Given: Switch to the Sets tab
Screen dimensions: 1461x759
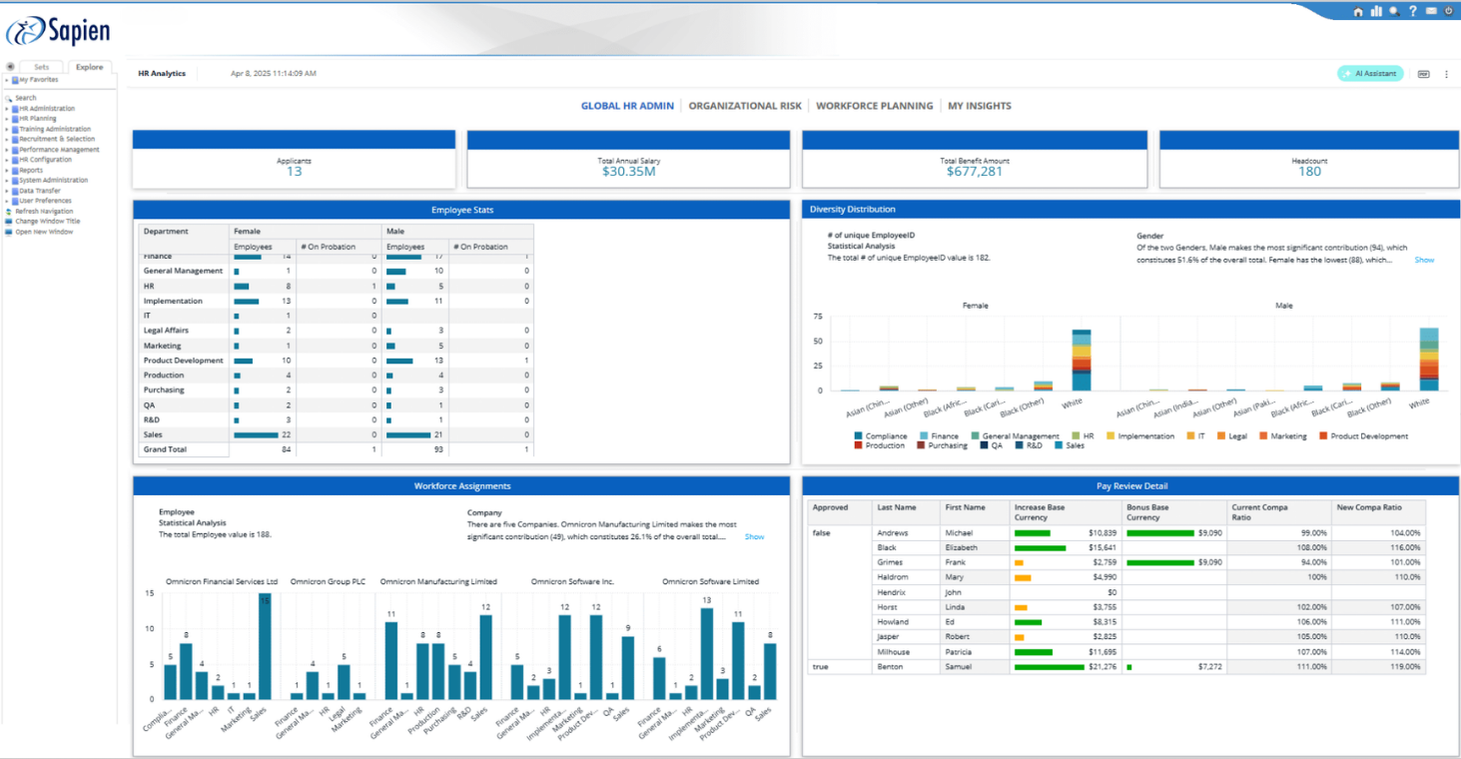Looking at the screenshot, I should [x=41, y=67].
